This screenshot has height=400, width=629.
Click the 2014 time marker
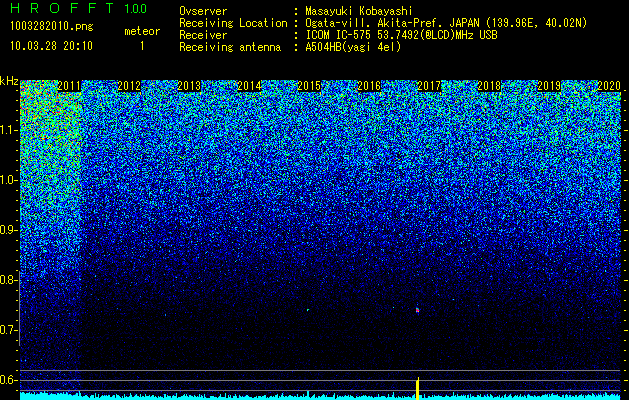[249, 86]
